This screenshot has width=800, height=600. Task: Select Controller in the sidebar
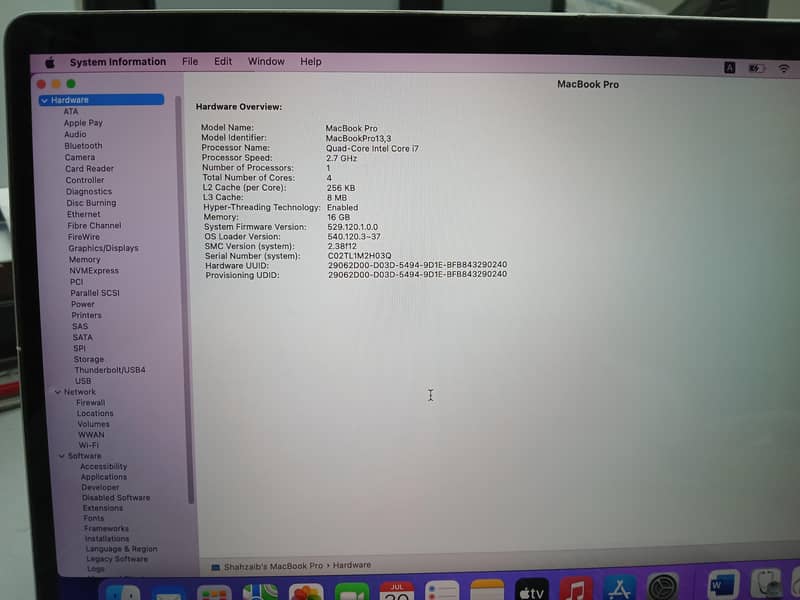point(85,180)
